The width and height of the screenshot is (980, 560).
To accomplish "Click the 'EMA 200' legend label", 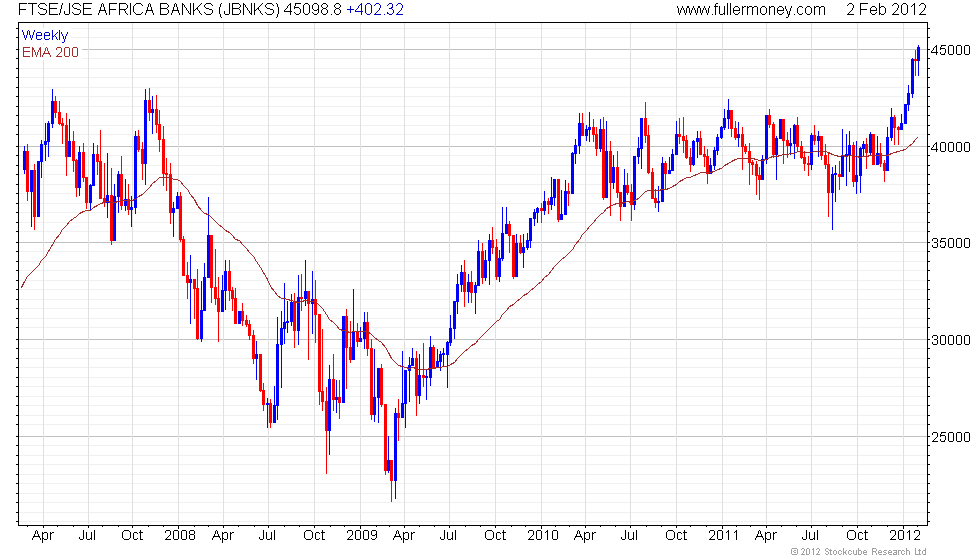I will point(50,52).
